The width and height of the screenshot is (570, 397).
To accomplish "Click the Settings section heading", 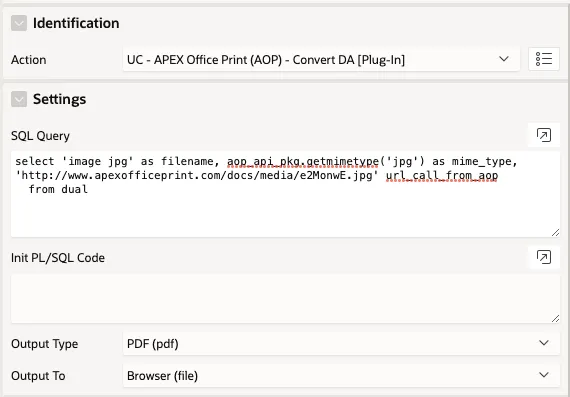I will tap(60, 99).
